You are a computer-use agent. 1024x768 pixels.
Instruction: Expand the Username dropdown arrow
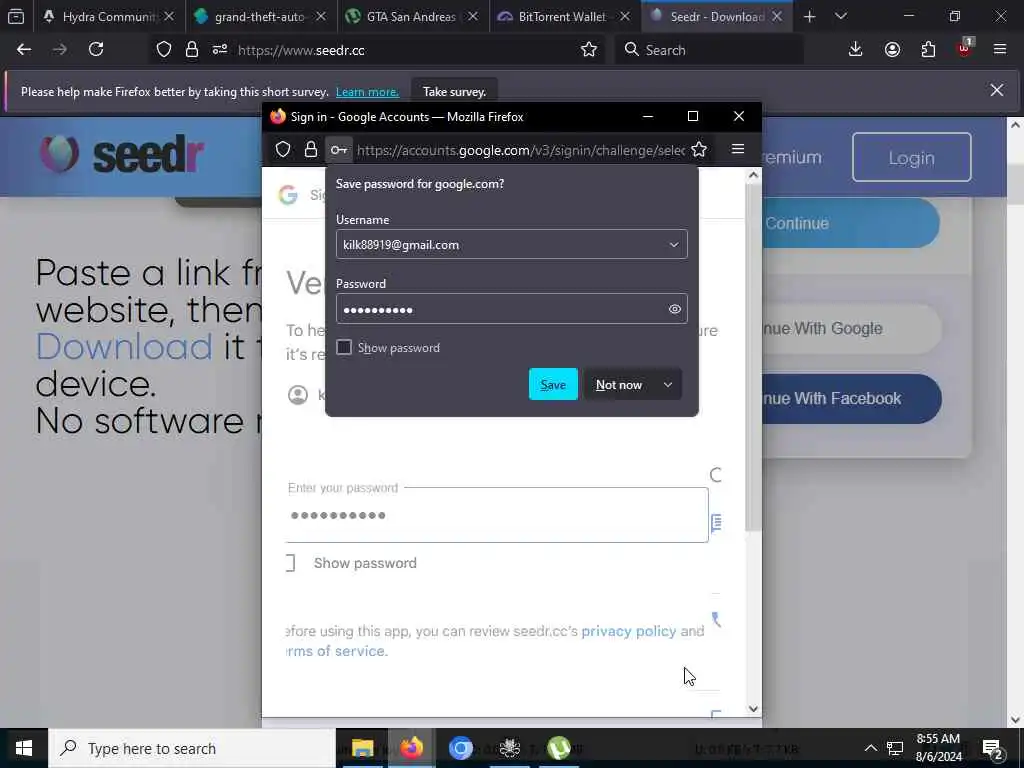point(673,245)
